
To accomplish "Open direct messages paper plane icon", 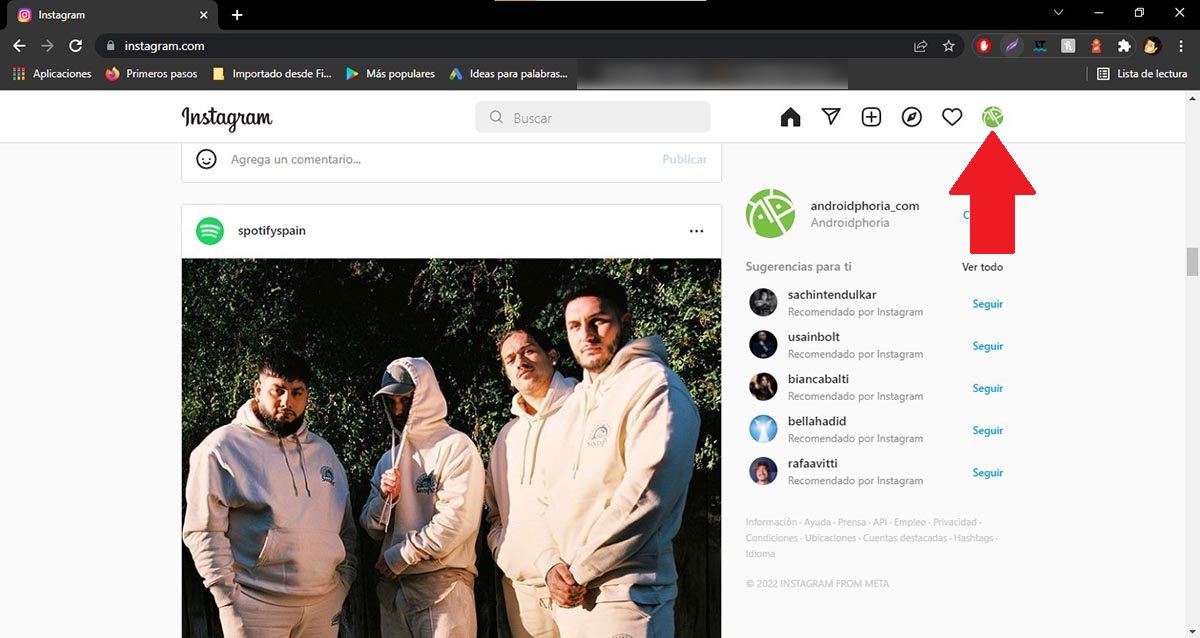I will click(831, 117).
